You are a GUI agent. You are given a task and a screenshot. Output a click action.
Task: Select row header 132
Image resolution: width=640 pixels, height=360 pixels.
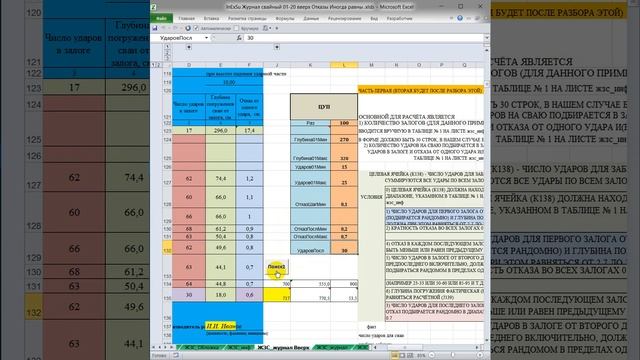coord(167,247)
